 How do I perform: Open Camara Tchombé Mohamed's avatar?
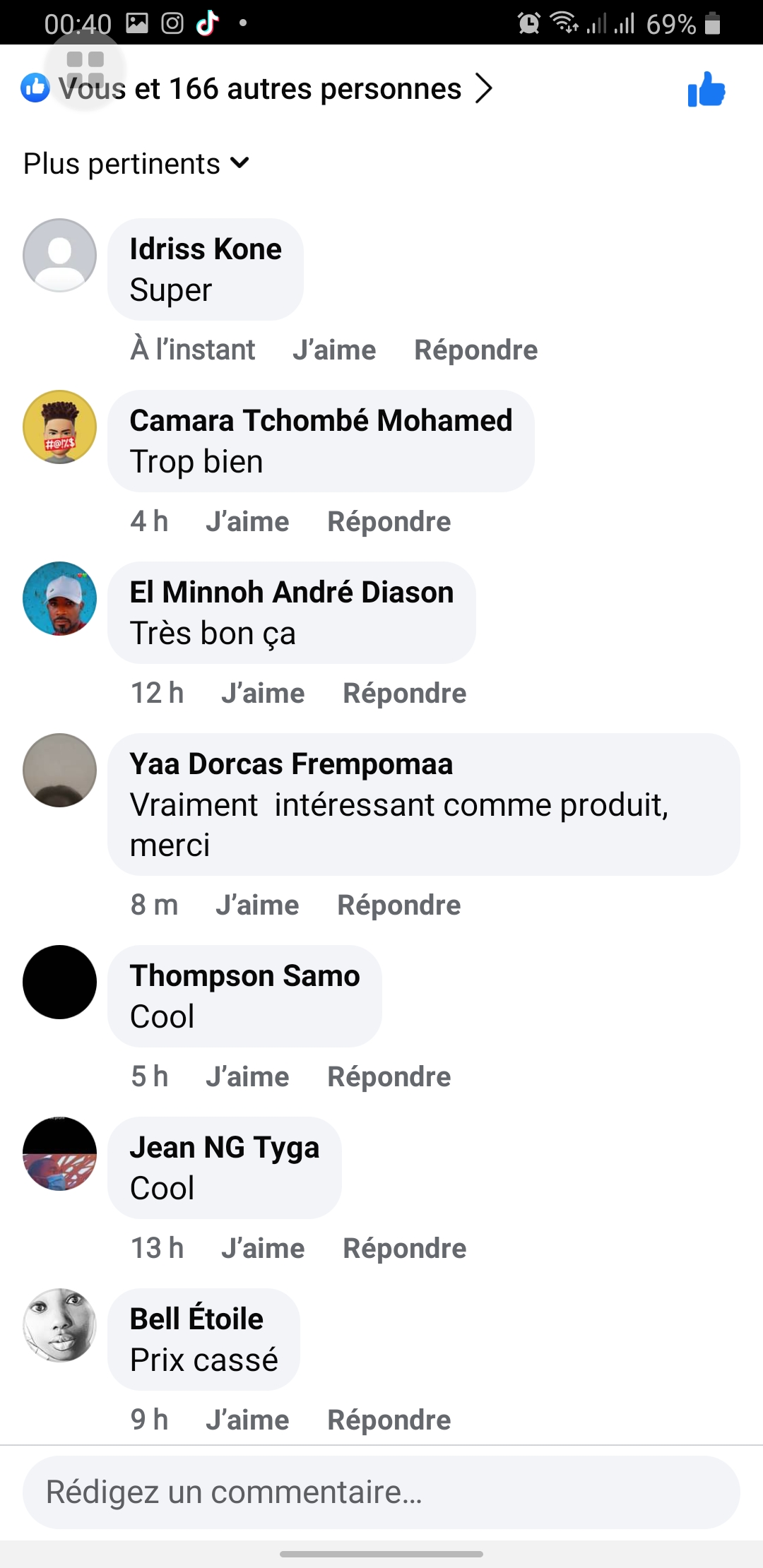tap(60, 427)
